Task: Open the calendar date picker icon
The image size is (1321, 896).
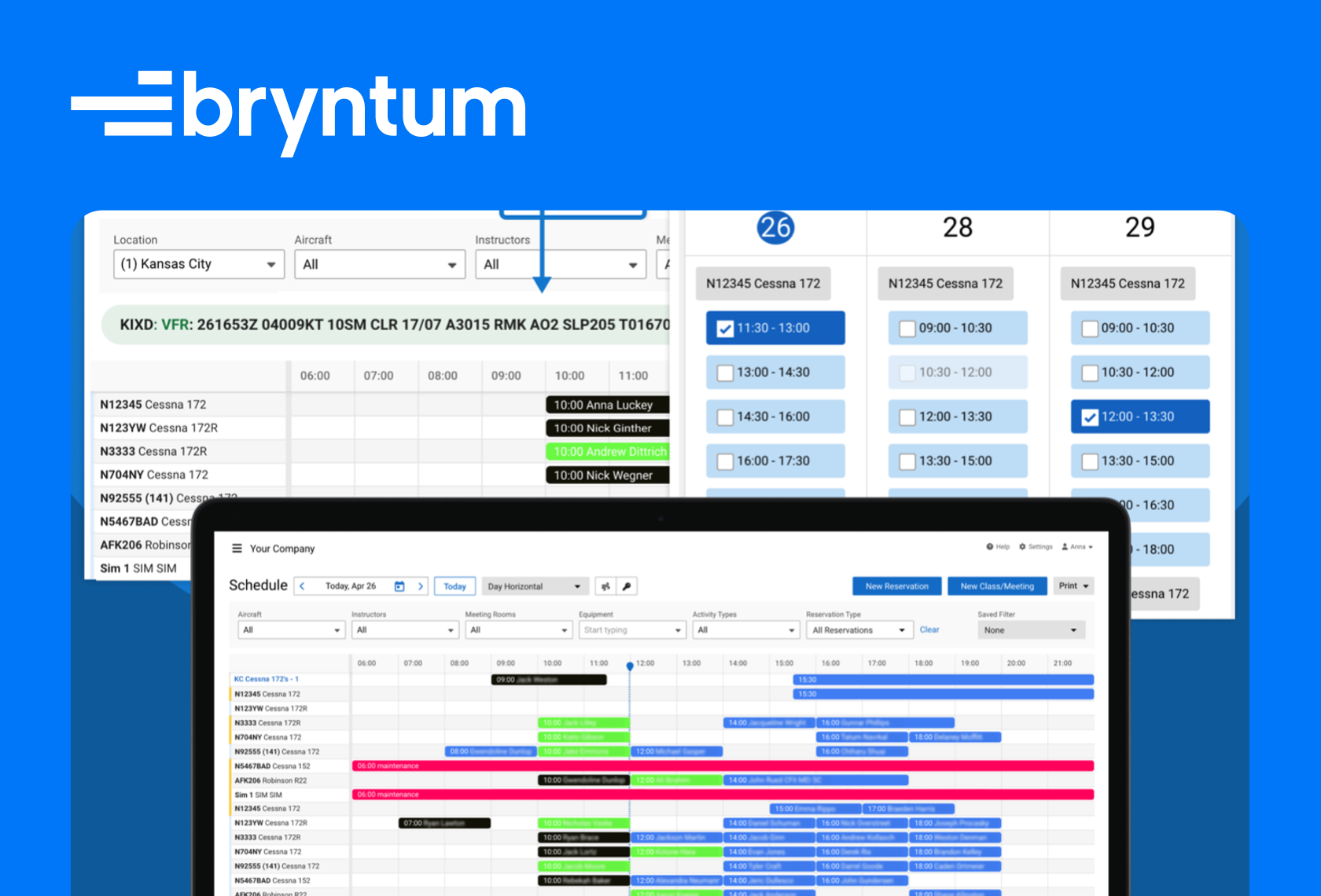Action: pos(399,586)
